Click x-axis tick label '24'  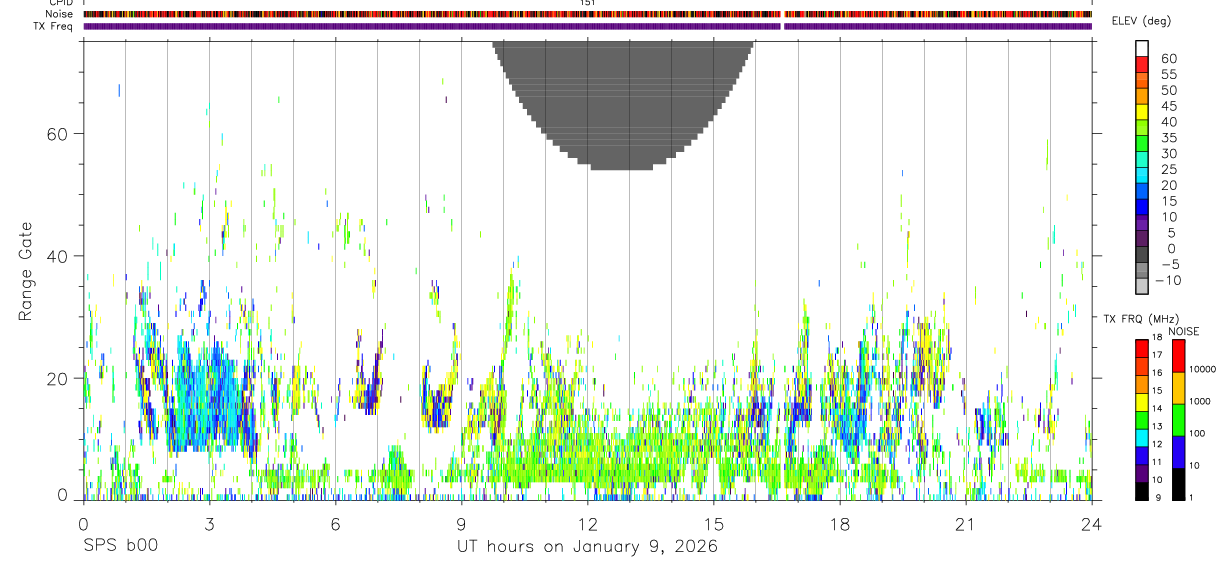pos(1091,524)
